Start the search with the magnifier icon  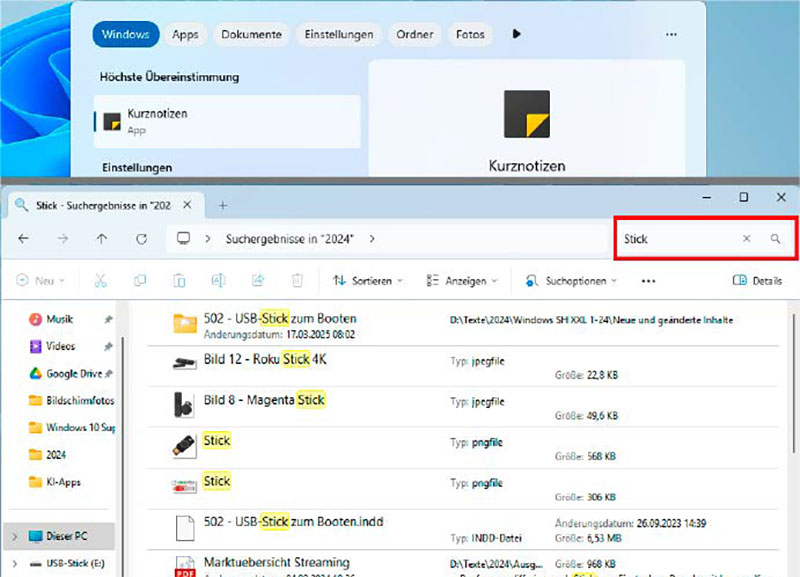coord(775,239)
